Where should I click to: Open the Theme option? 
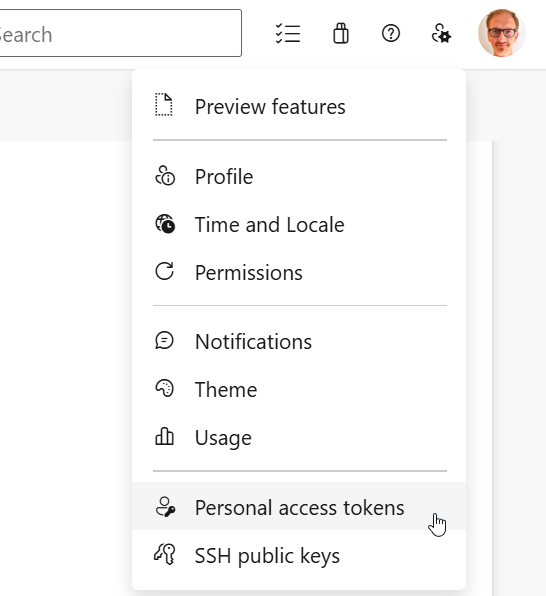pyautogui.click(x=299, y=389)
